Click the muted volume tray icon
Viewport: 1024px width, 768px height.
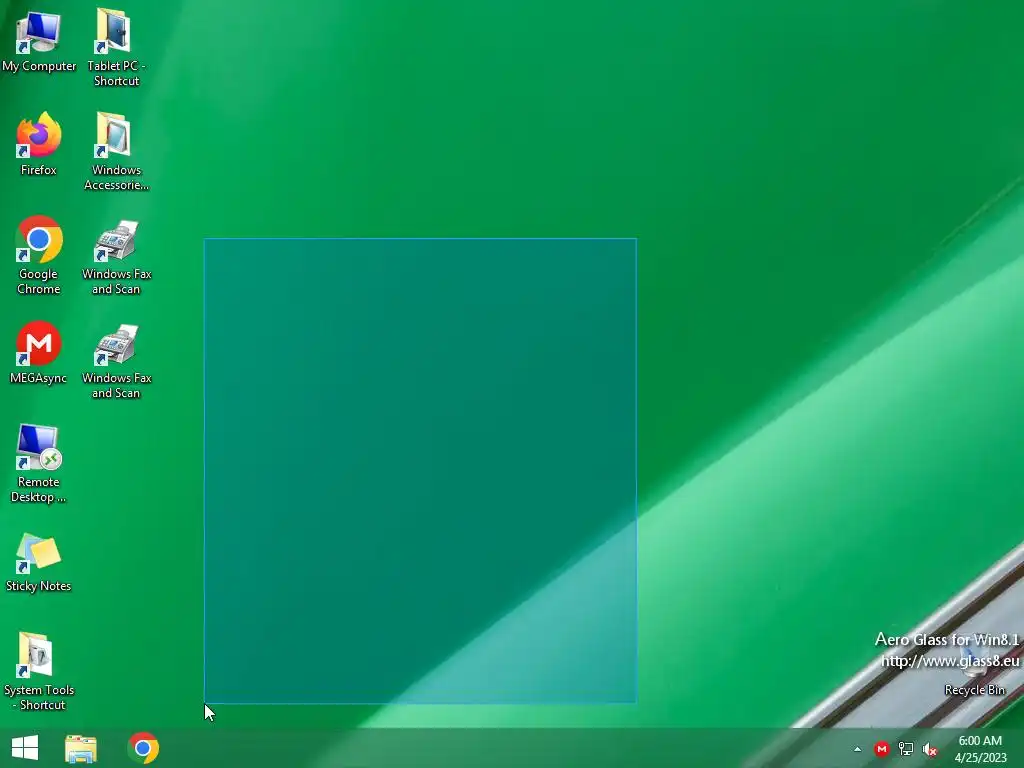coord(930,749)
